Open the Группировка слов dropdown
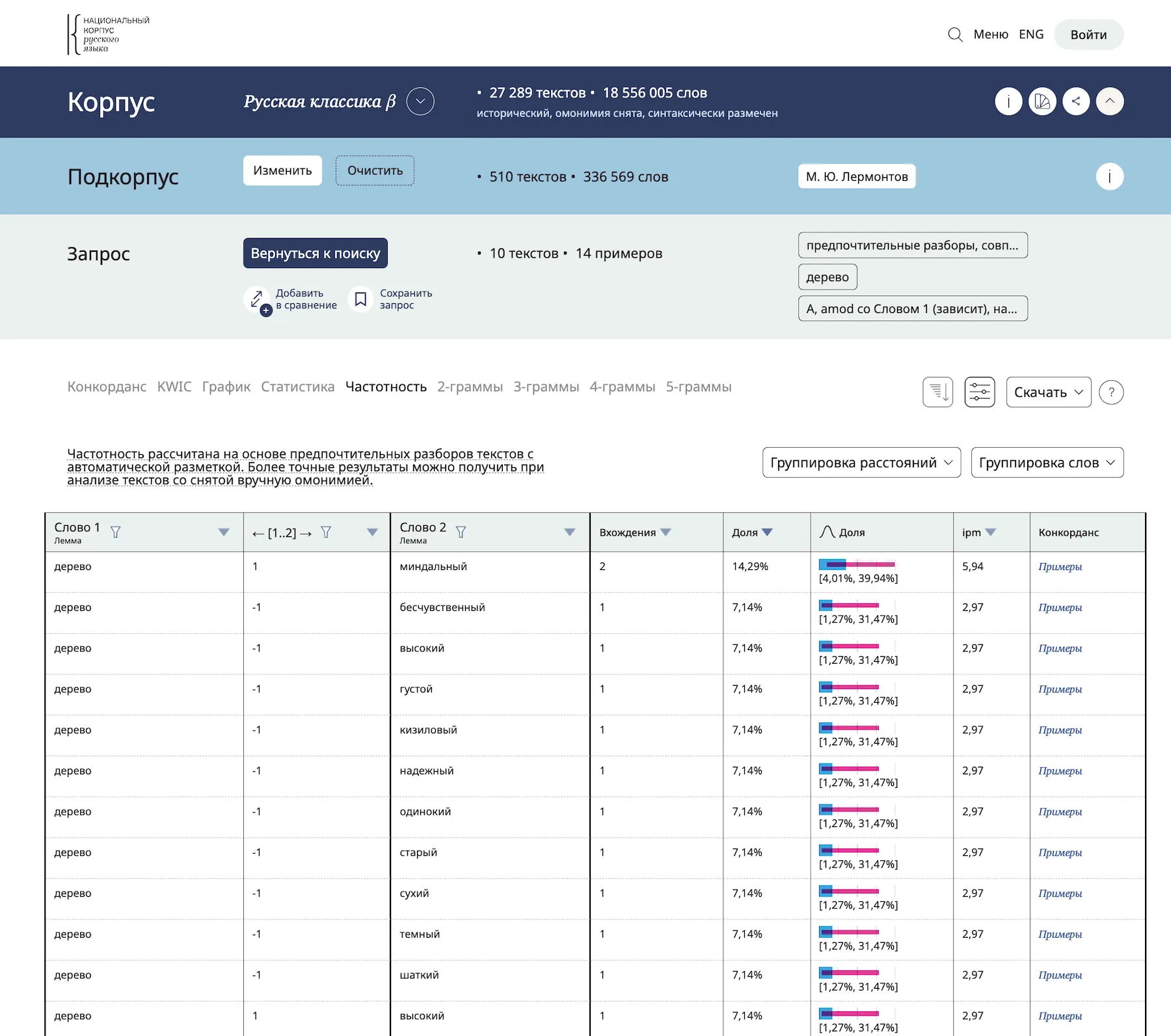 [1047, 463]
